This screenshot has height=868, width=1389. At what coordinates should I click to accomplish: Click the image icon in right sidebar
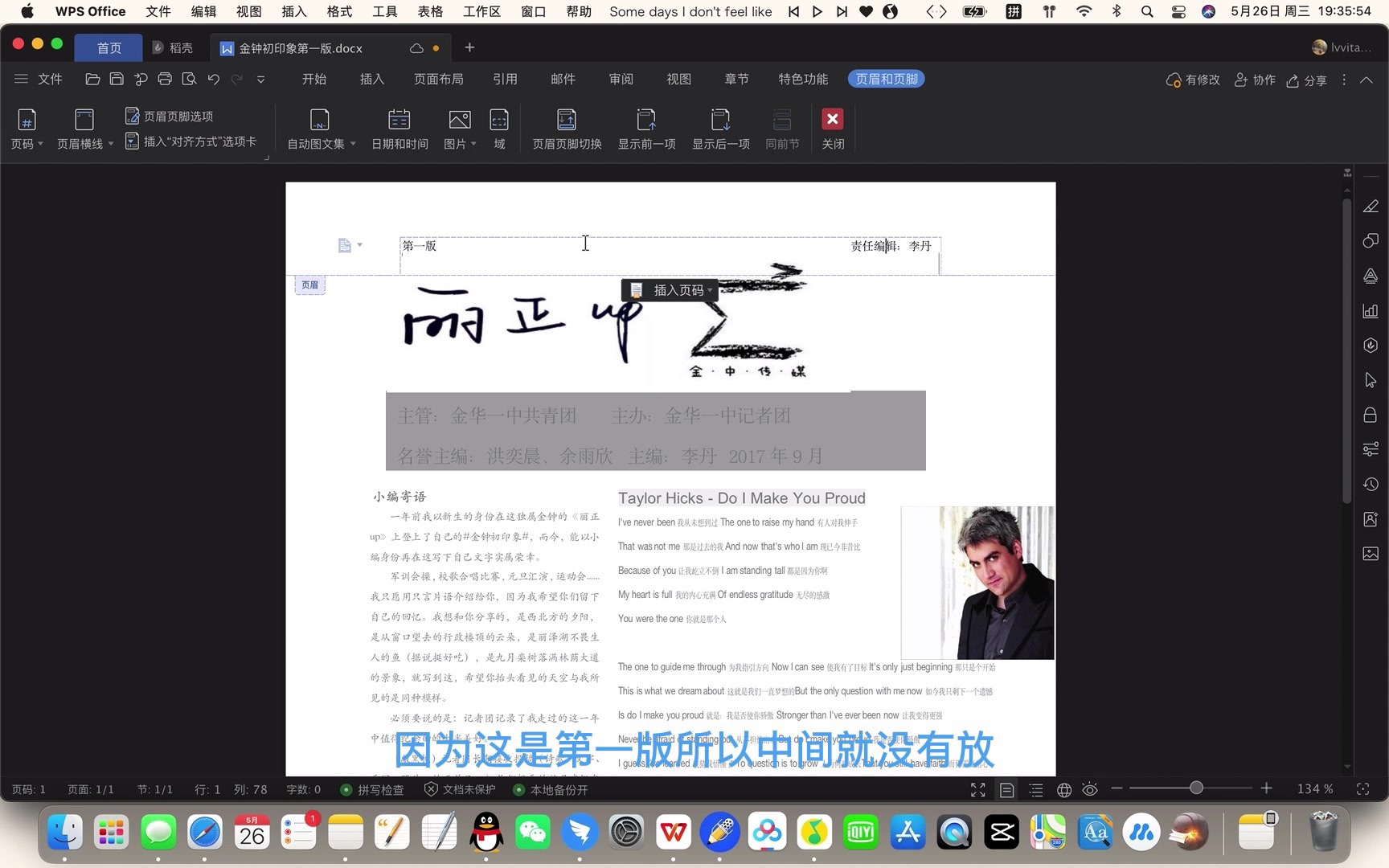tap(1371, 554)
